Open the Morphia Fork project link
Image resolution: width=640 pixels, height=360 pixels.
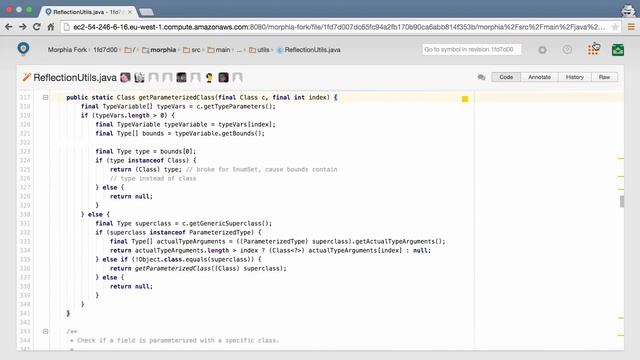click(x=67, y=50)
